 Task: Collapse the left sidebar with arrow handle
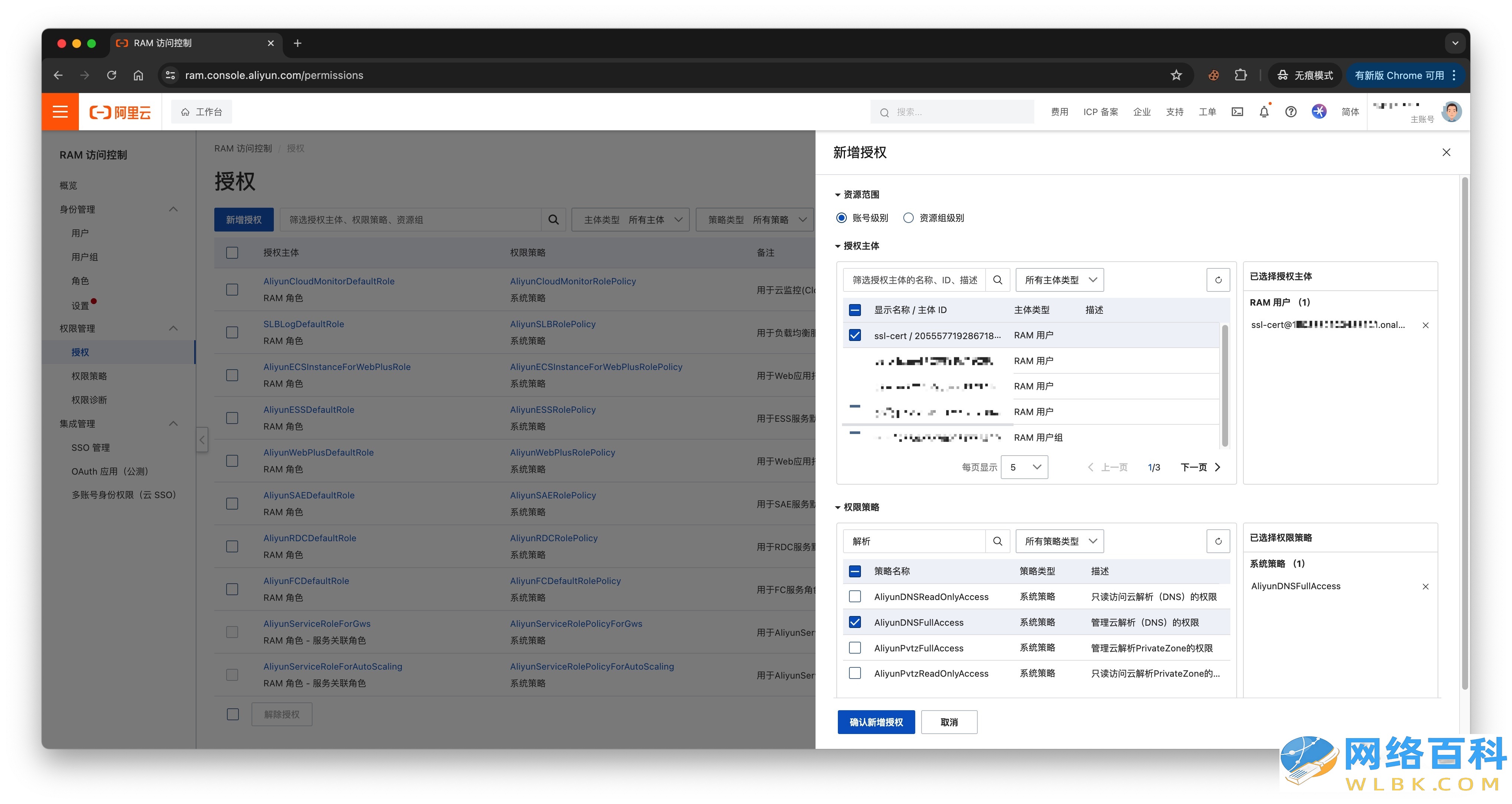tap(202, 439)
